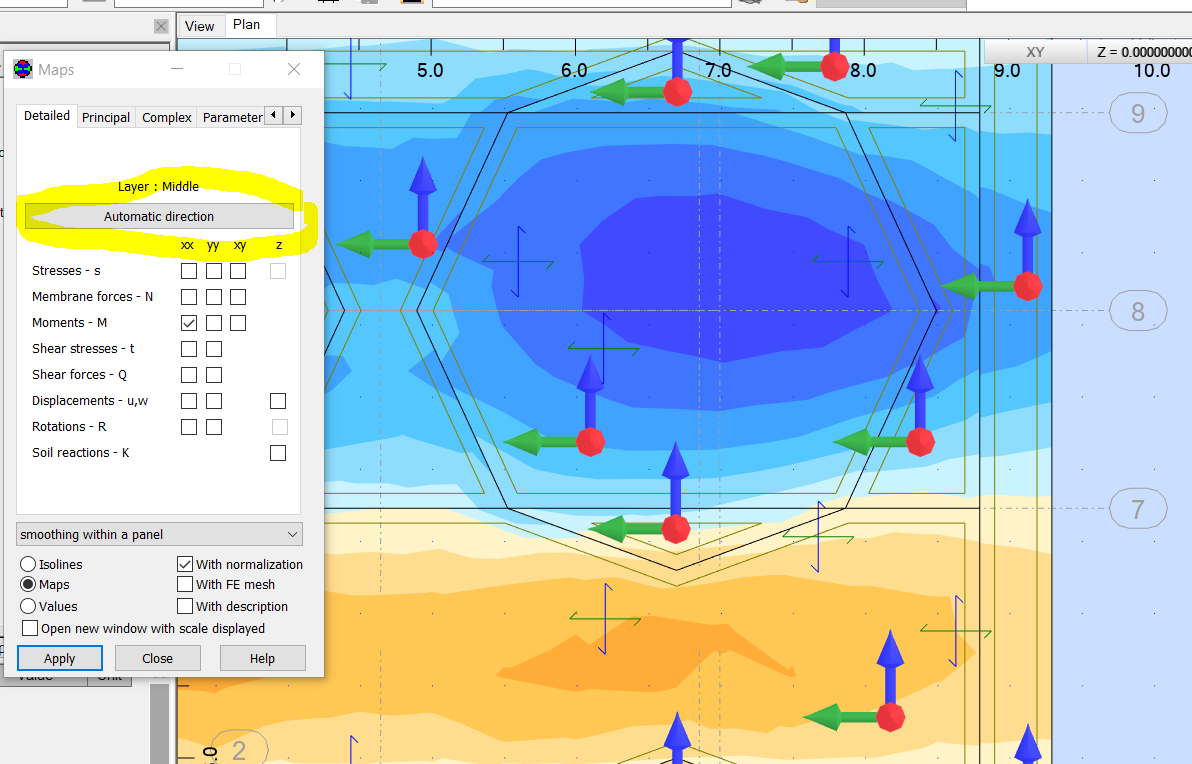This screenshot has width=1192, height=764.
Task: Switch to the Complex tab
Action: pyautogui.click(x=165, y=117)
